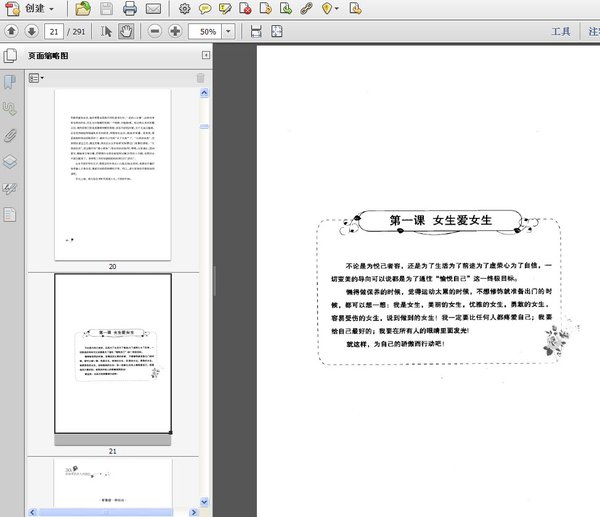Go to the previous page using the up arrow
600x517 pixels.
pyautogui.click(x=10, y=31)
